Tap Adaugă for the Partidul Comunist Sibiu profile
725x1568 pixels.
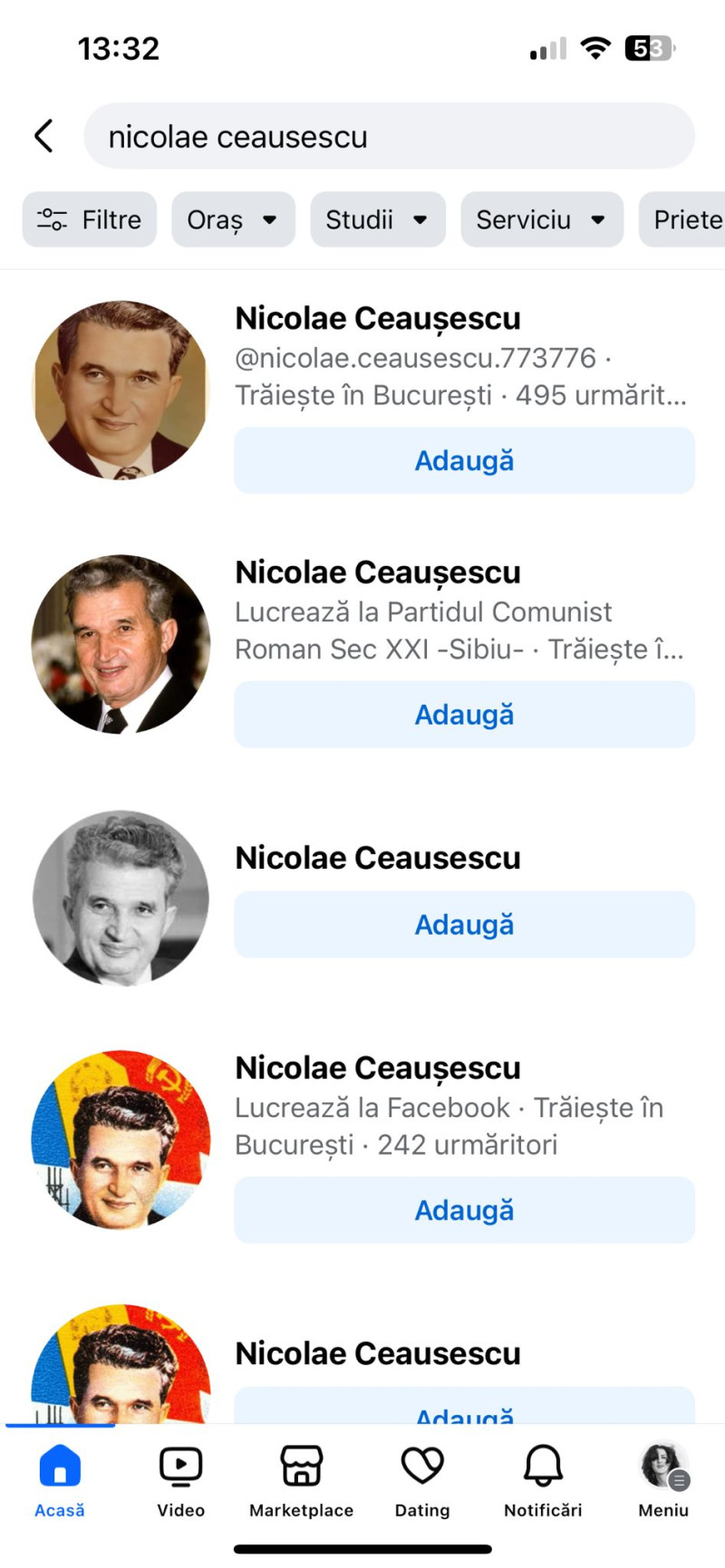[x=464, y=715]
